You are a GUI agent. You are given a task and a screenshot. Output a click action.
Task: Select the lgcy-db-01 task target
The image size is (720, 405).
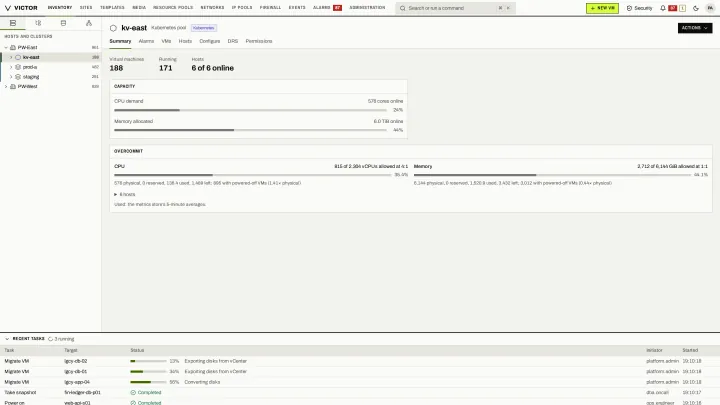point(76,371)
